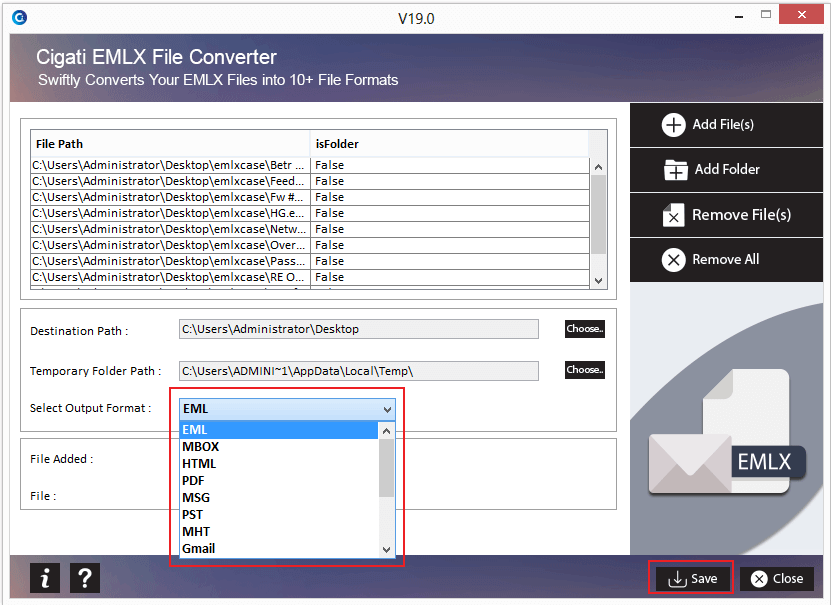This screenshot has width=831, height=605.
Task: Click the file list vertical scrollbar thumb
Action: [598, 215]
